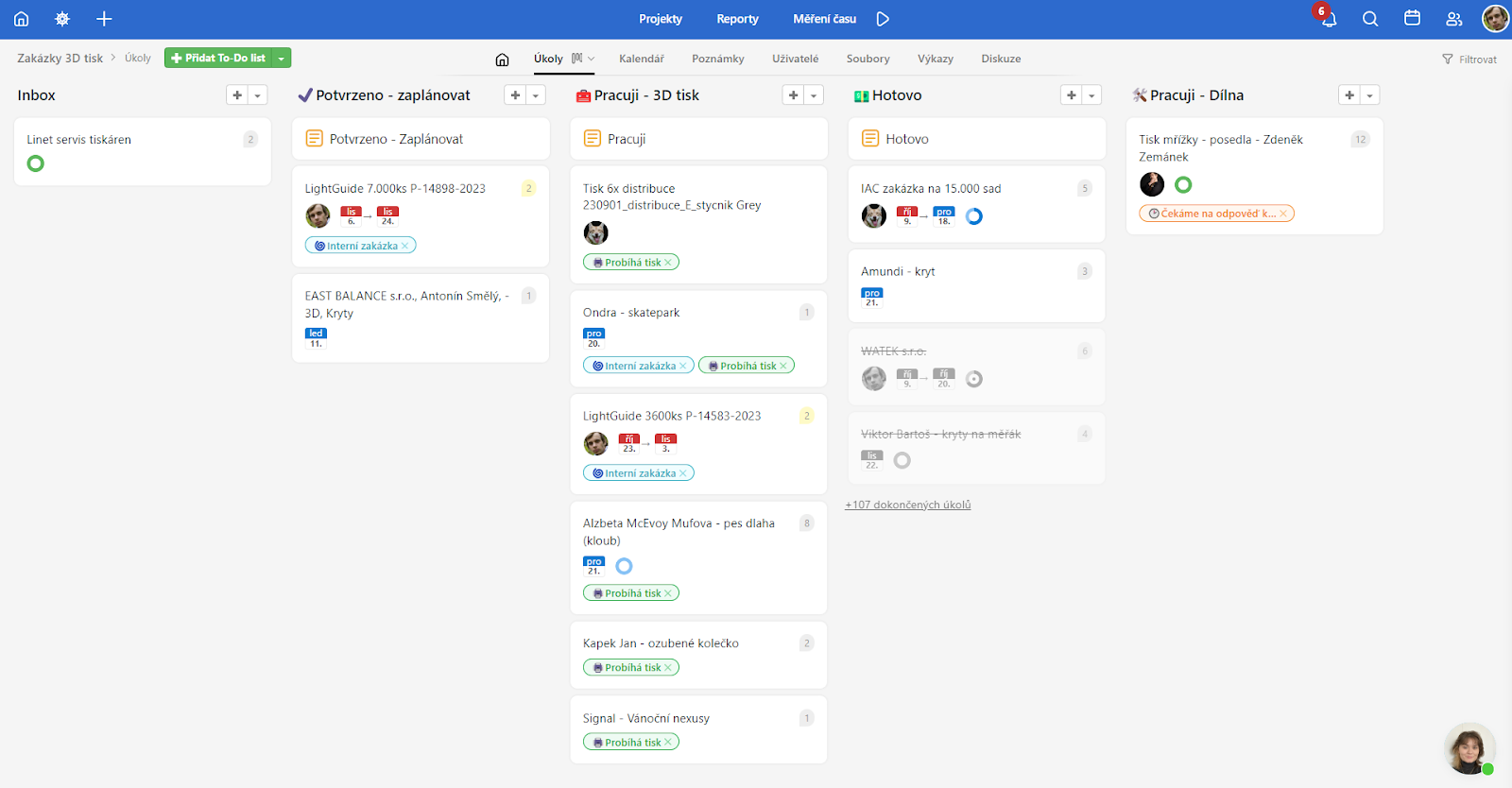This screenshot has width=1512, height=788.
Task: Open the Potvrzeno - Zaplánovat list header card
Action: point(421,139)
